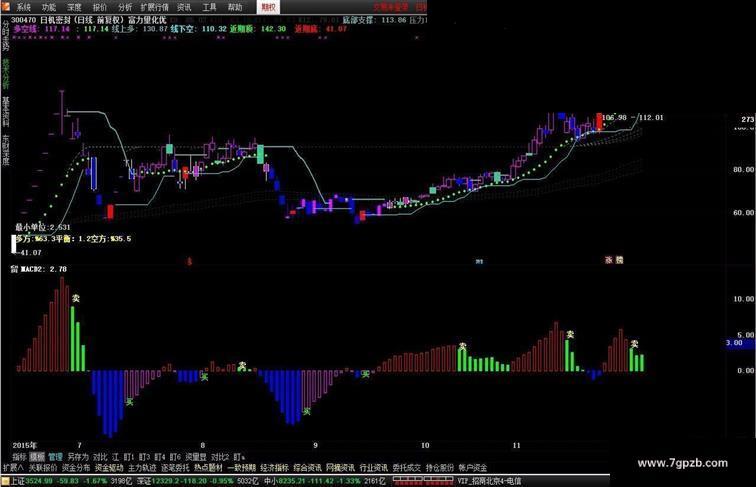Click the VIP_招商北京4-电信 server label
The width and height of the screenshot is (756, 487).
(489, 481)
